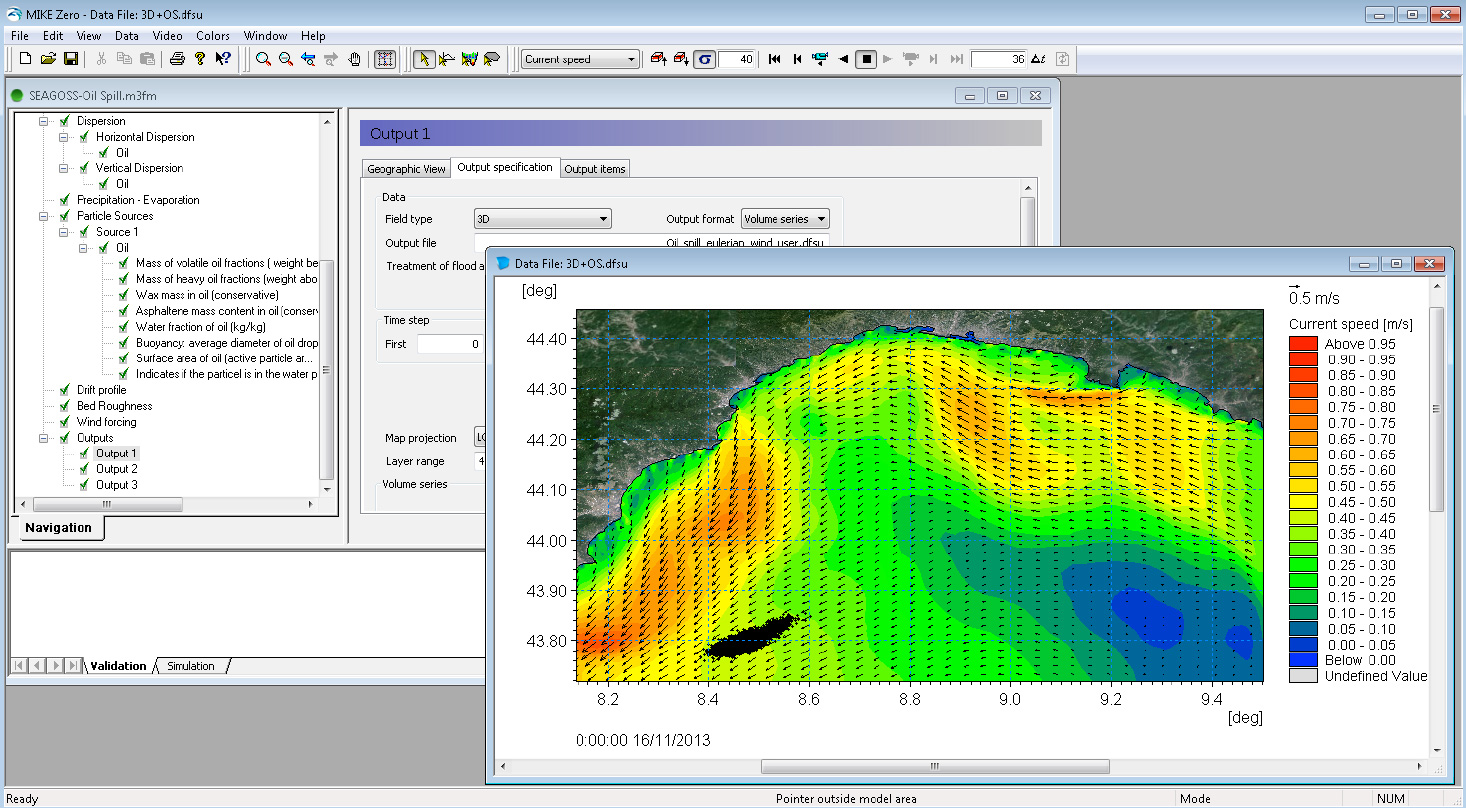Open the Output format Volume series dropdown
The width and height of the screenshot is (1466, 808).
click(785, 219)
